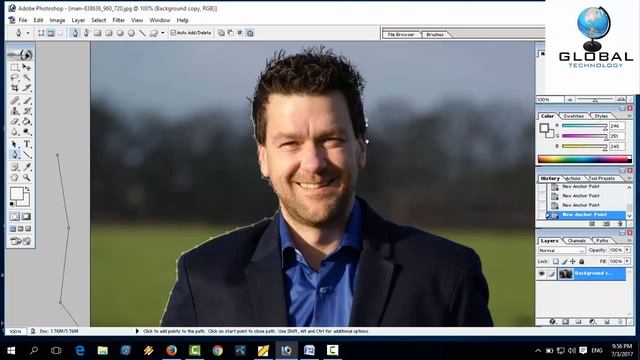
Task: Toggle Lock all padlock icon
Action: click(x=581, y=261)
